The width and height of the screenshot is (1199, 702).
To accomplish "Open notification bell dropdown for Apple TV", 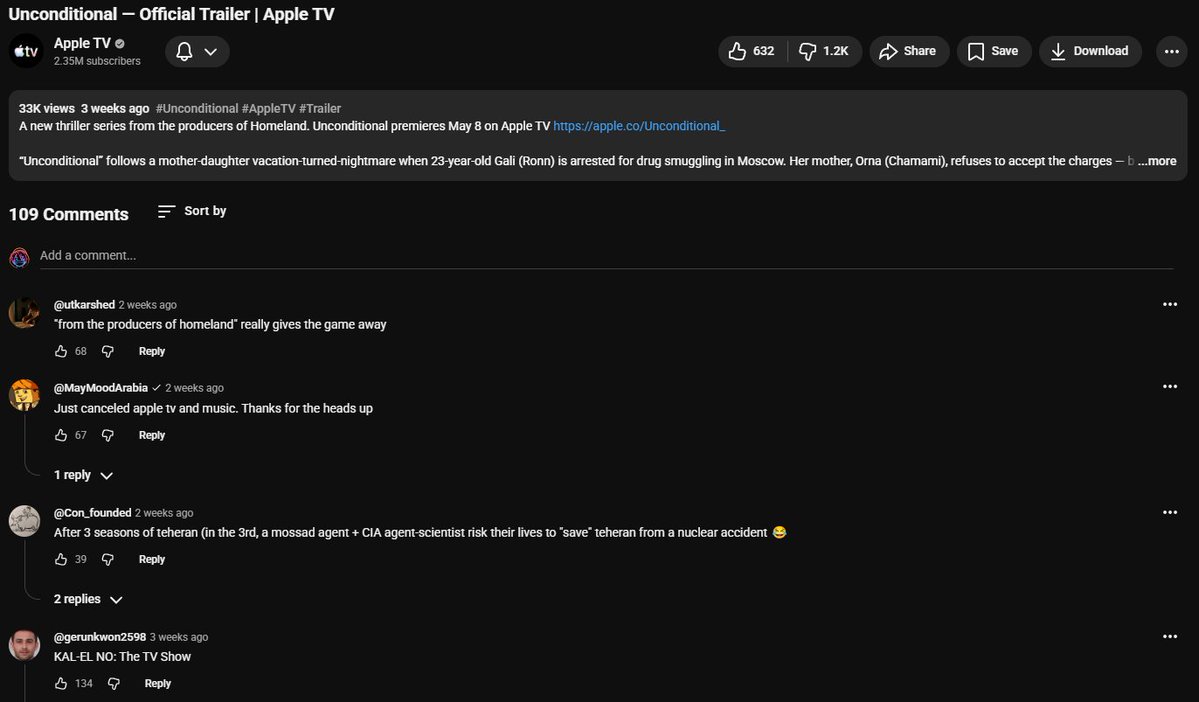I will [x=197, y=51].
